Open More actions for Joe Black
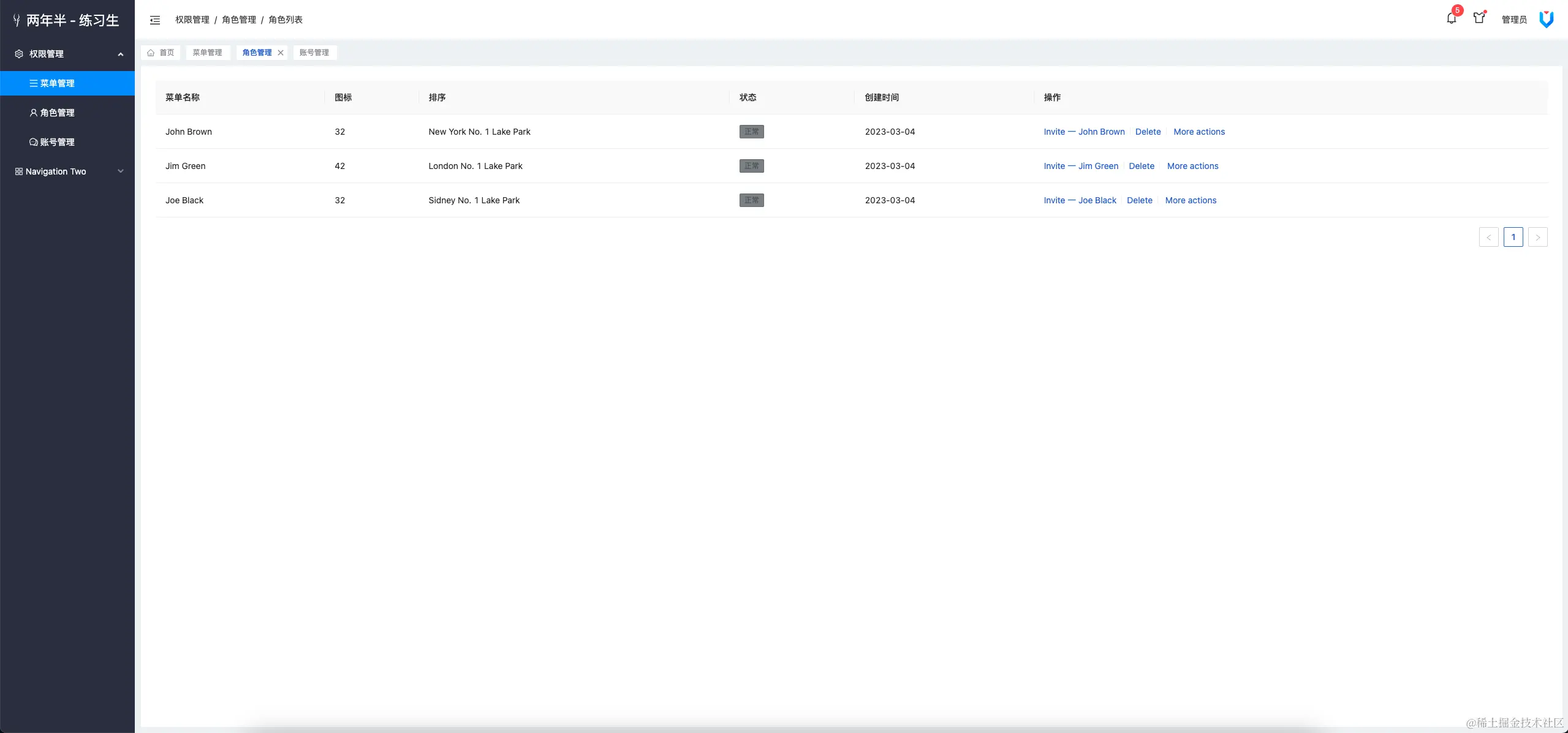1568x733 pixels. click(1190, 200)
